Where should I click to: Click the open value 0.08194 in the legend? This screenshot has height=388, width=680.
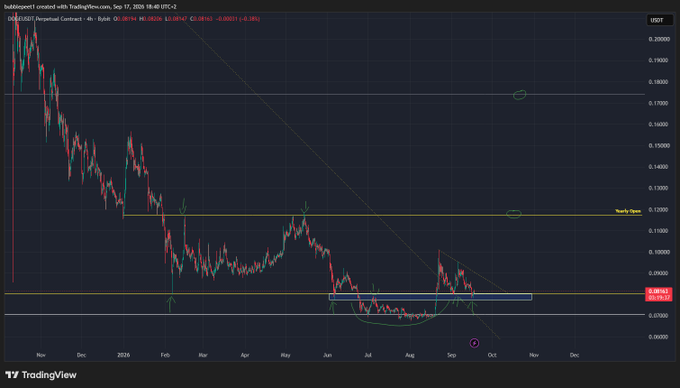pos(126,19)
